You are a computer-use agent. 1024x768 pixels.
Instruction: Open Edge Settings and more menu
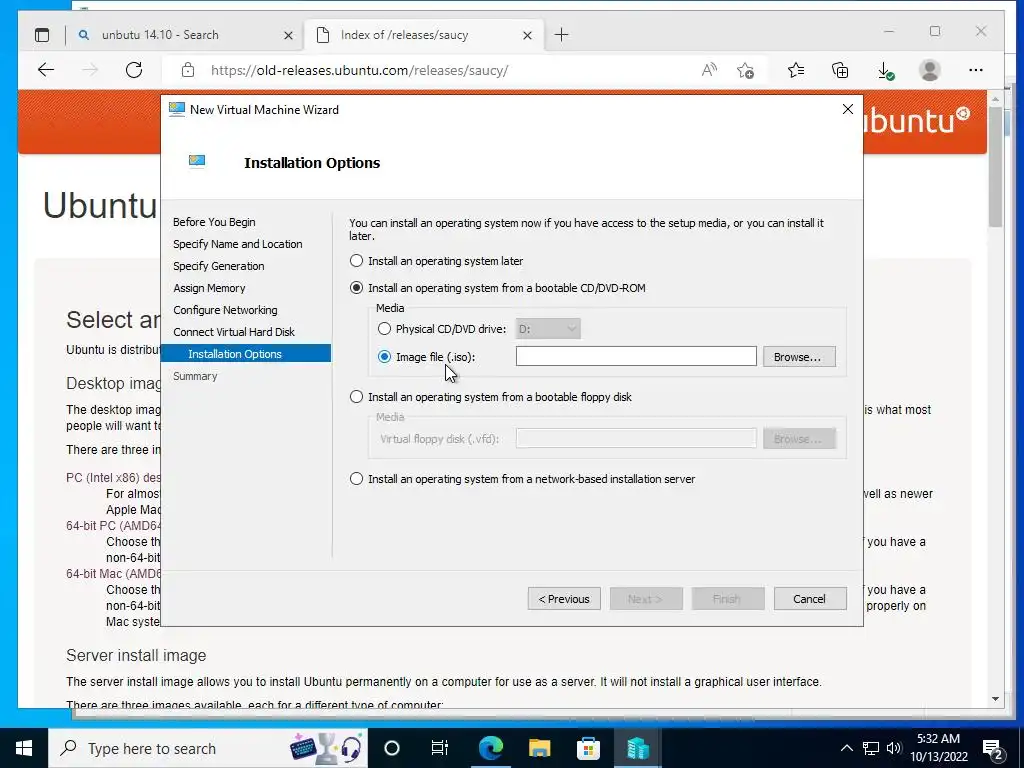coord(976,70)
